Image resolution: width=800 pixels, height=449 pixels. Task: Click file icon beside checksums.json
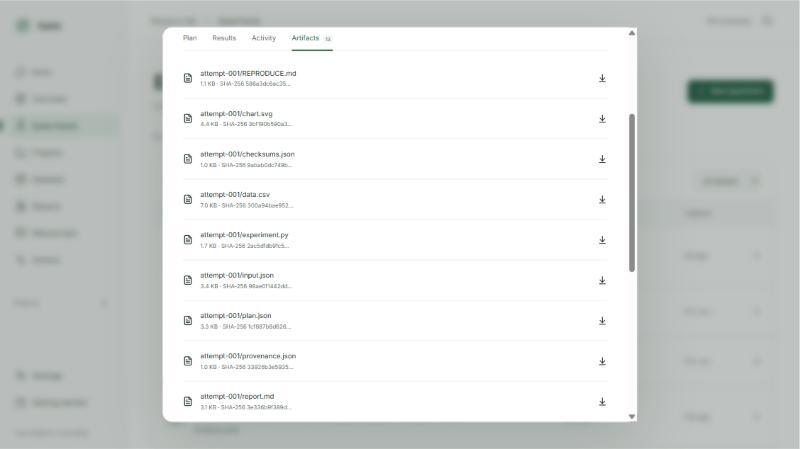point(188,159)
